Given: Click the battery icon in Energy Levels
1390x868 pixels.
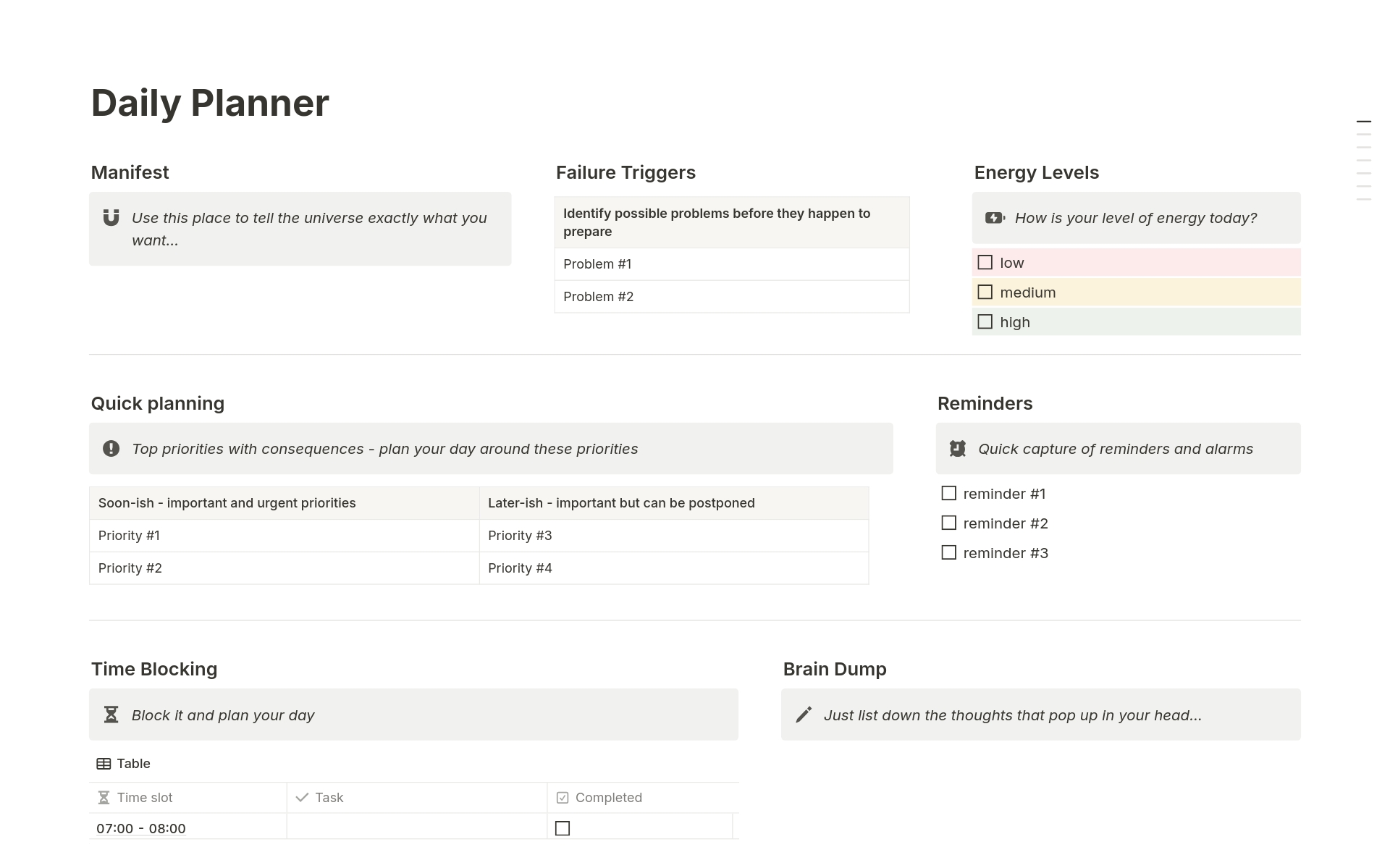Looking at the screenshot, I should [x=995, y=218].
